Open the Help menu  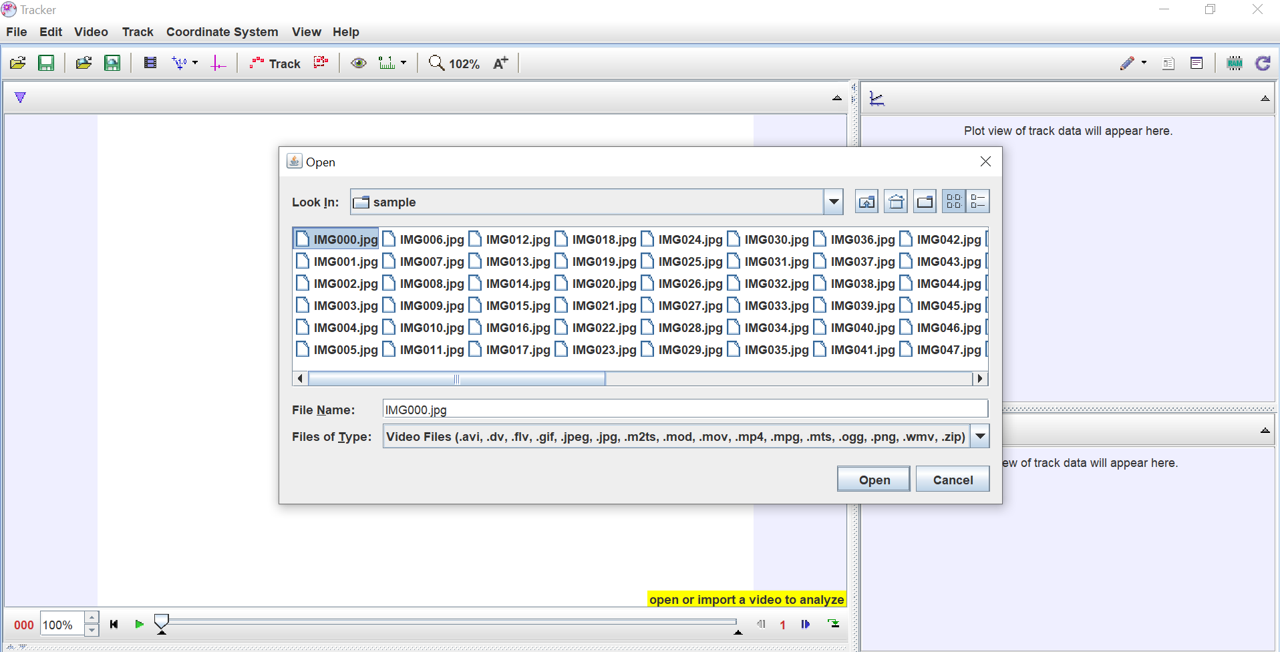pyautogui.click(x=346, y=32)
